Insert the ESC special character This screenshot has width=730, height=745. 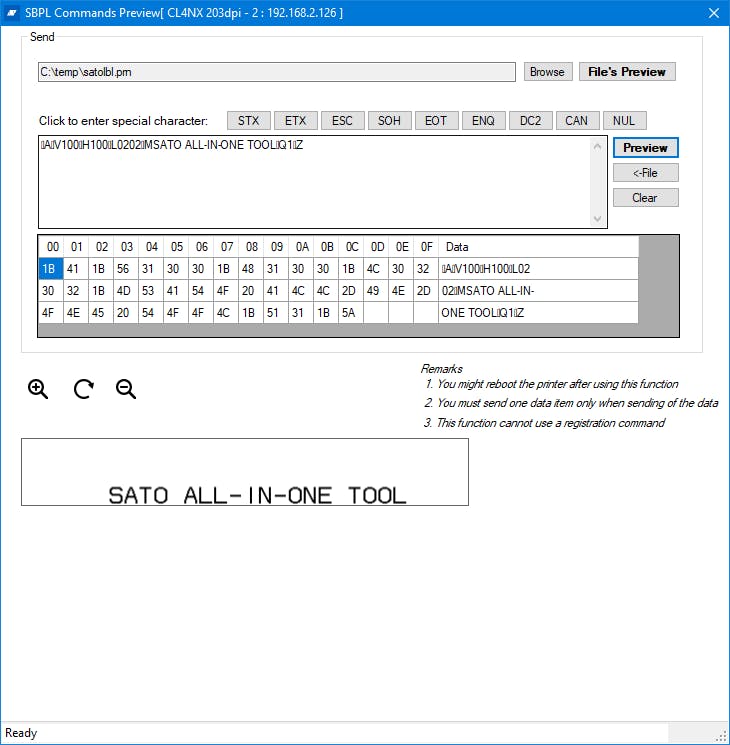pyautogui.click(x=343, y=121)
